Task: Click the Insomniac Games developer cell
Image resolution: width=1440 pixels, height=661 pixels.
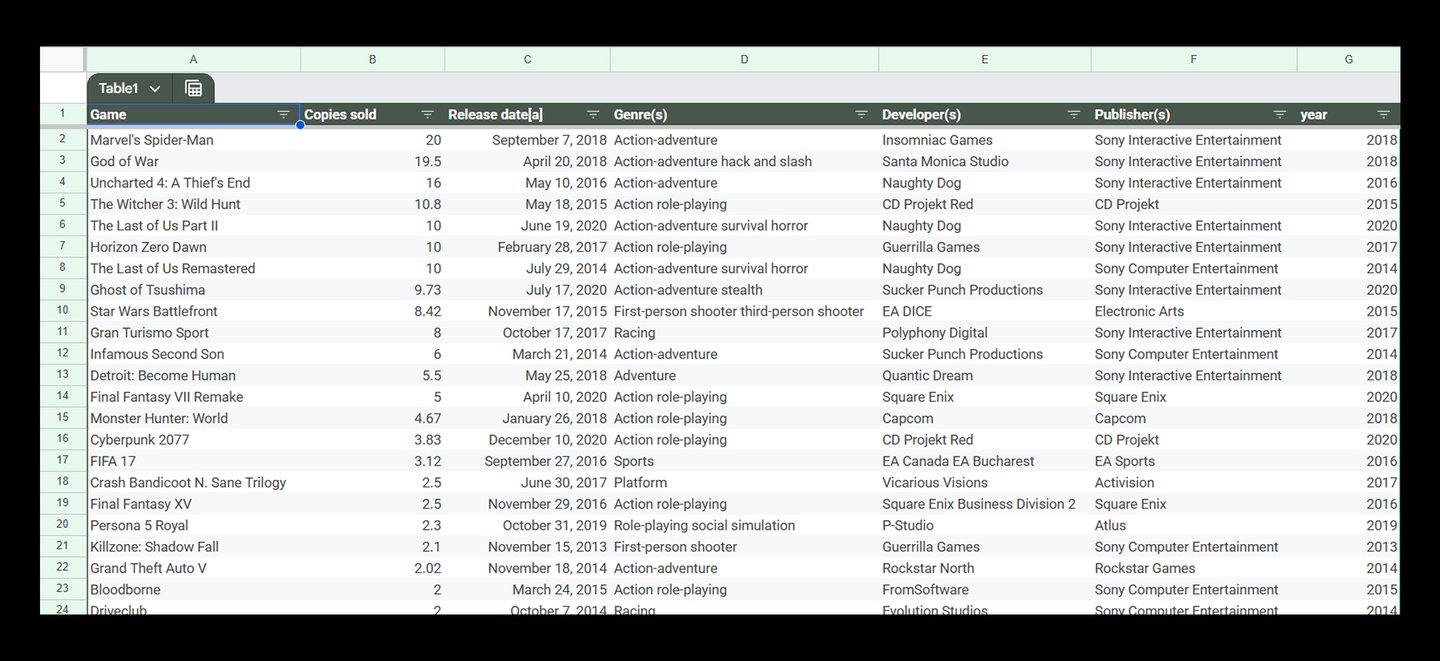Action: [x=985, y=140]
